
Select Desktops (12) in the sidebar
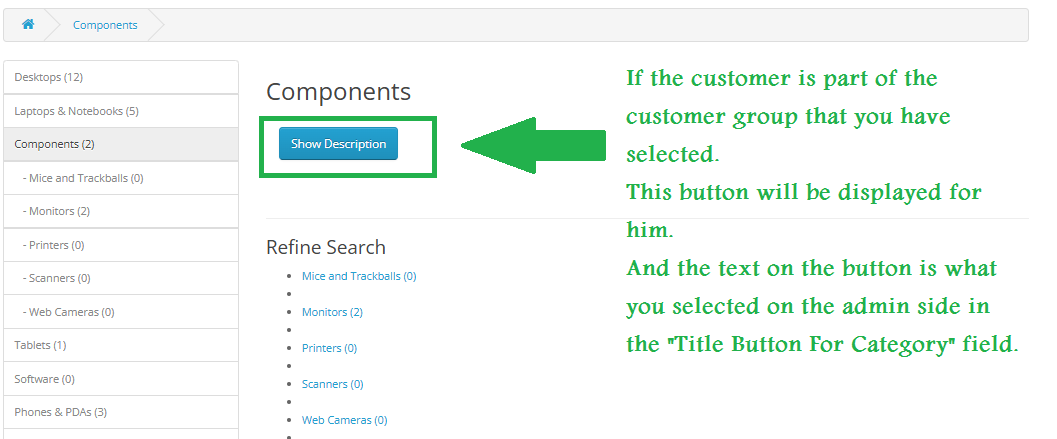(x=48, y=77)
